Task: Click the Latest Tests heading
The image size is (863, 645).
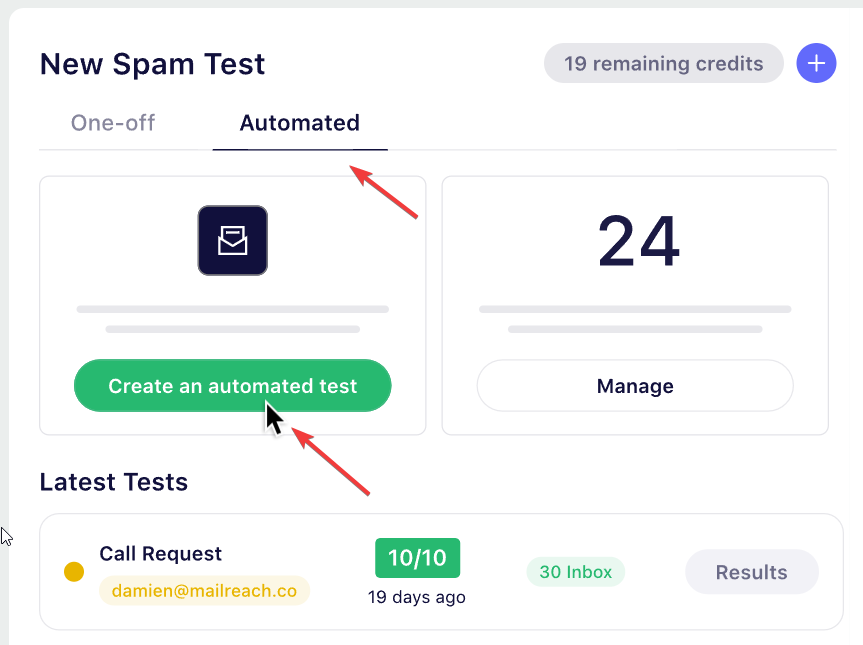Action: 113,482
